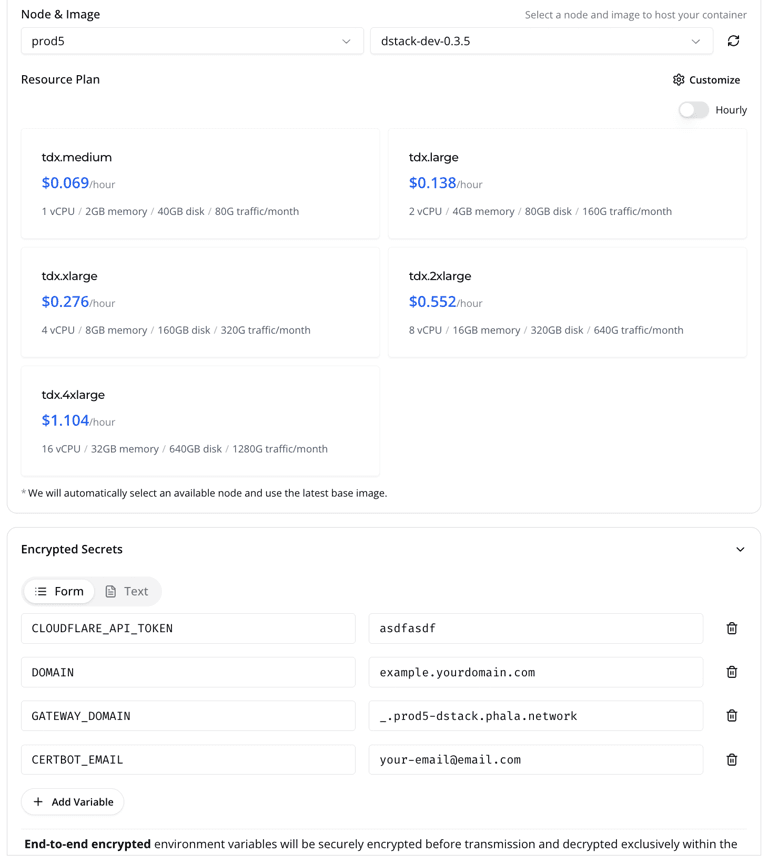
Task: Open the dstack-dev-0.3.5 image dropdown
Action: click(541, 41)
